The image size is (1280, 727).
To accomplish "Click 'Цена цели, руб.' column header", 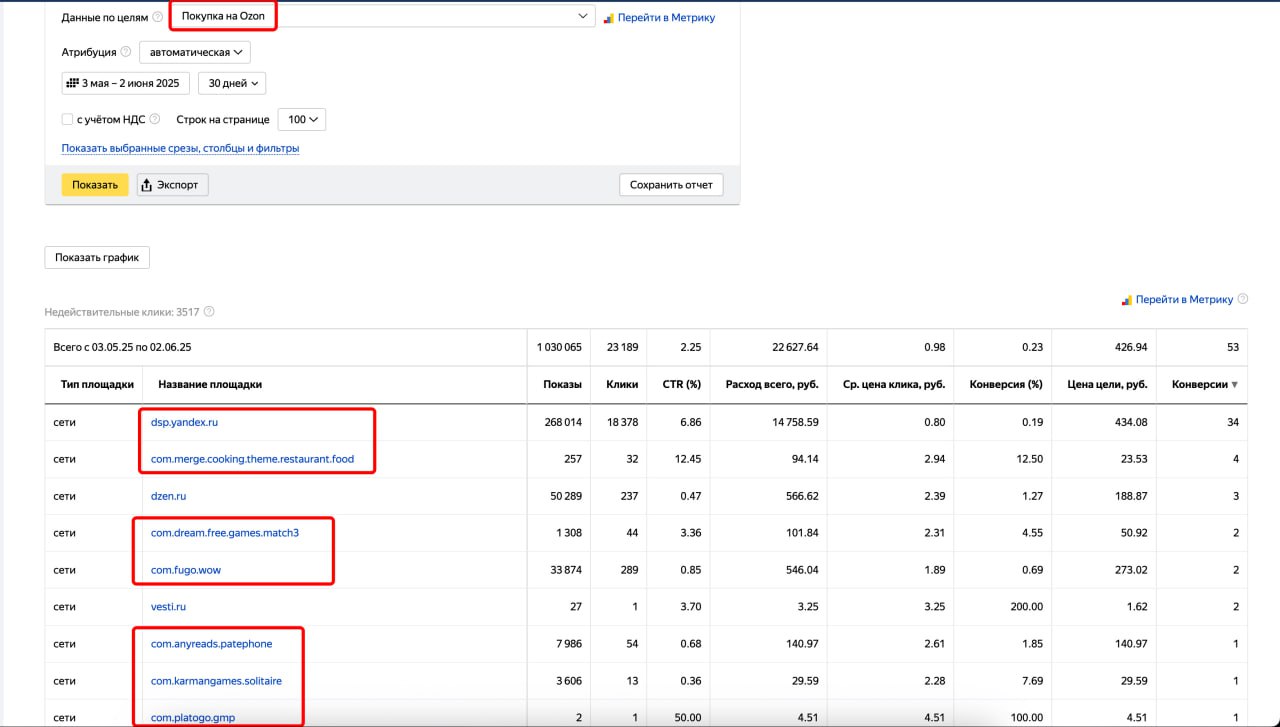I will point(1107,385).
